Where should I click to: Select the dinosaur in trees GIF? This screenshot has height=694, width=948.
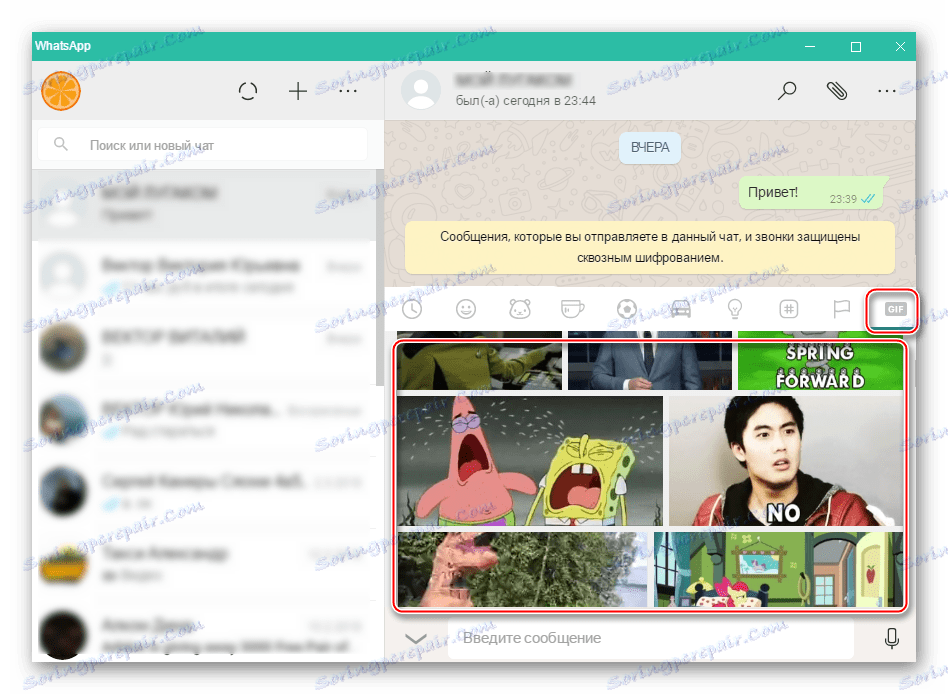click(522, 569)
